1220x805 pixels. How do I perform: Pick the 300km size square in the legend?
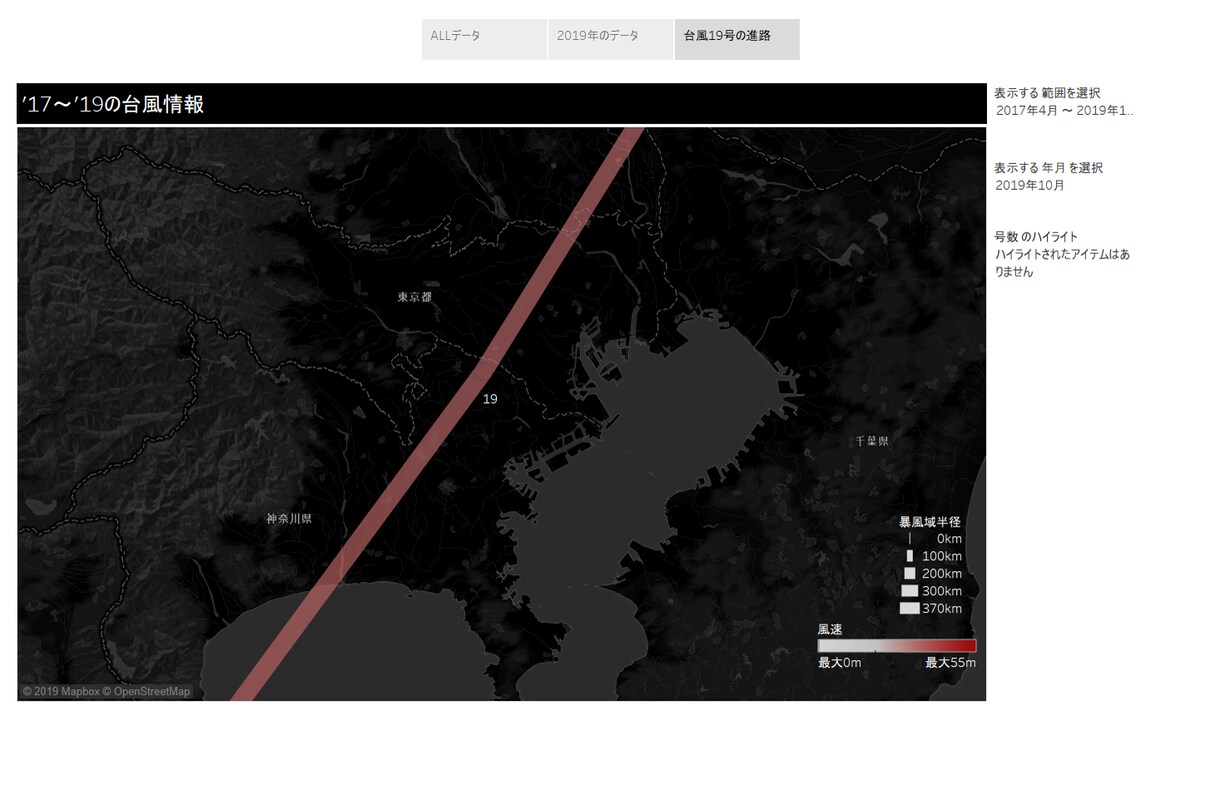[x=910, y=591]
